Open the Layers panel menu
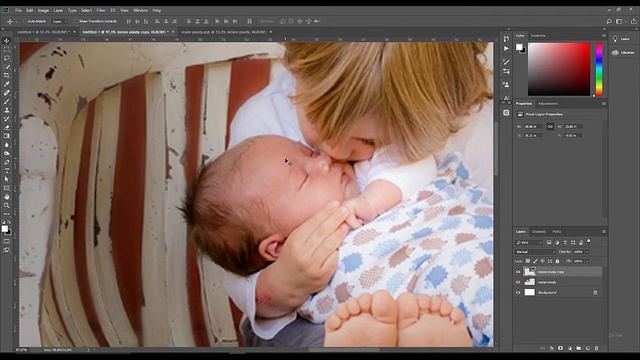The width and height of the screenshot is (640, 360). tap(604, 231)
